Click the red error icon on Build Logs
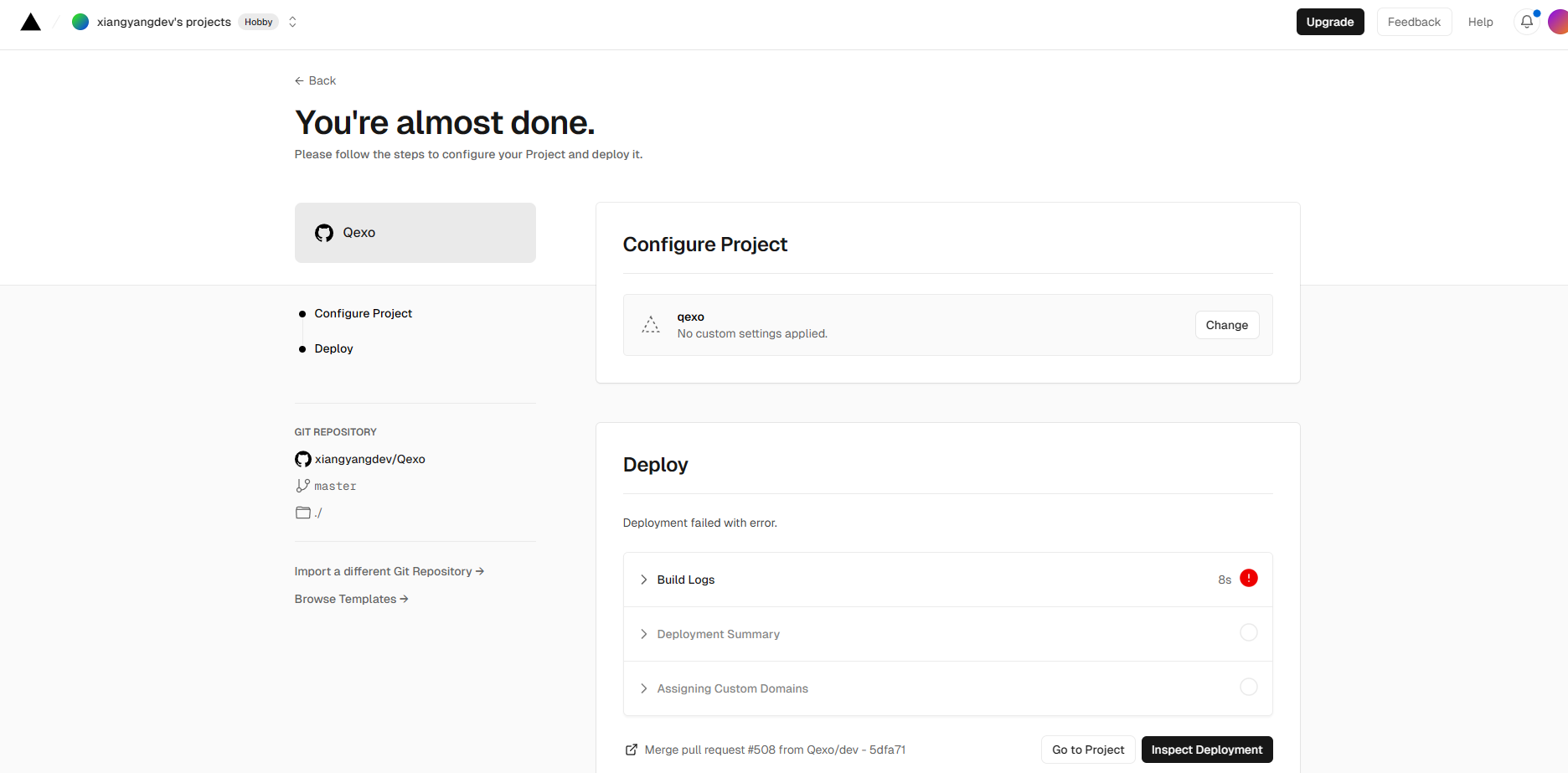 [x=1249, y=578]
